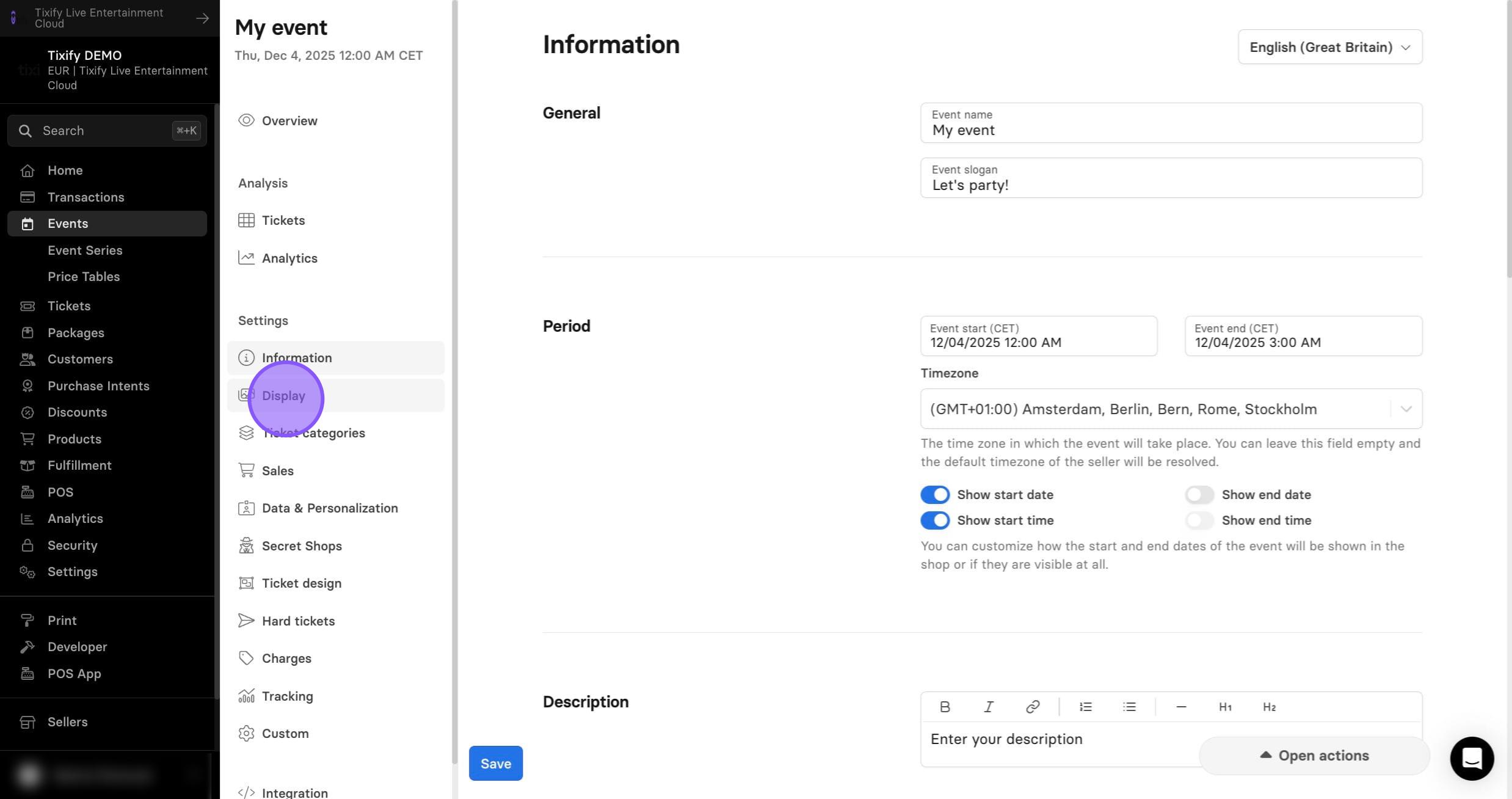This screenshot has height=799, width=1512.
Task: Expand the Timezone dropdown chevron
Action: (1406, 409)
